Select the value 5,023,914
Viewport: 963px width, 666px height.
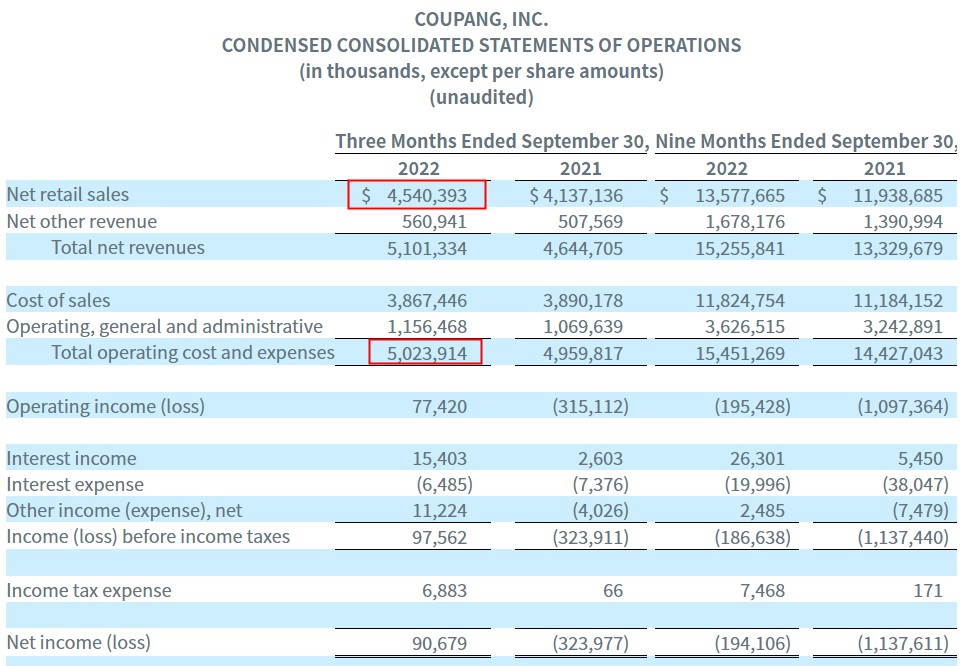coord(427,354)
